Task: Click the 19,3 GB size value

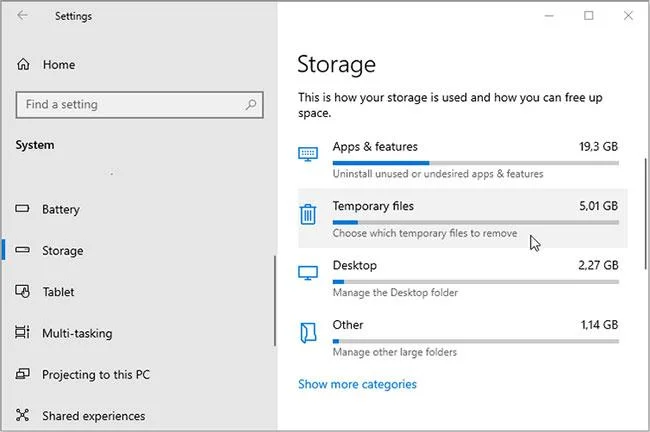Action: (598, 146)
